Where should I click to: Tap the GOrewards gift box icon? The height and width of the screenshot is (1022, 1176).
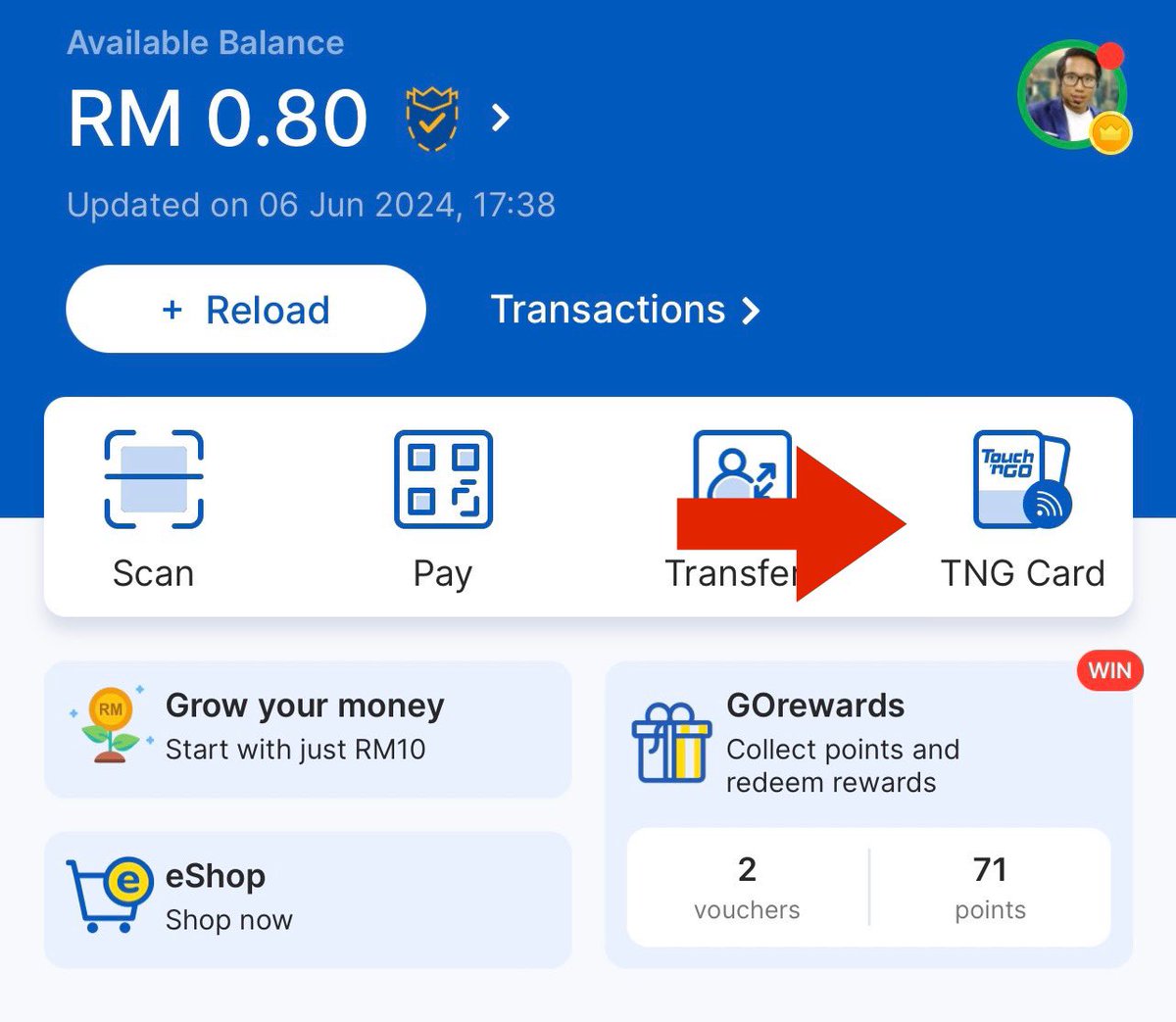671,743
